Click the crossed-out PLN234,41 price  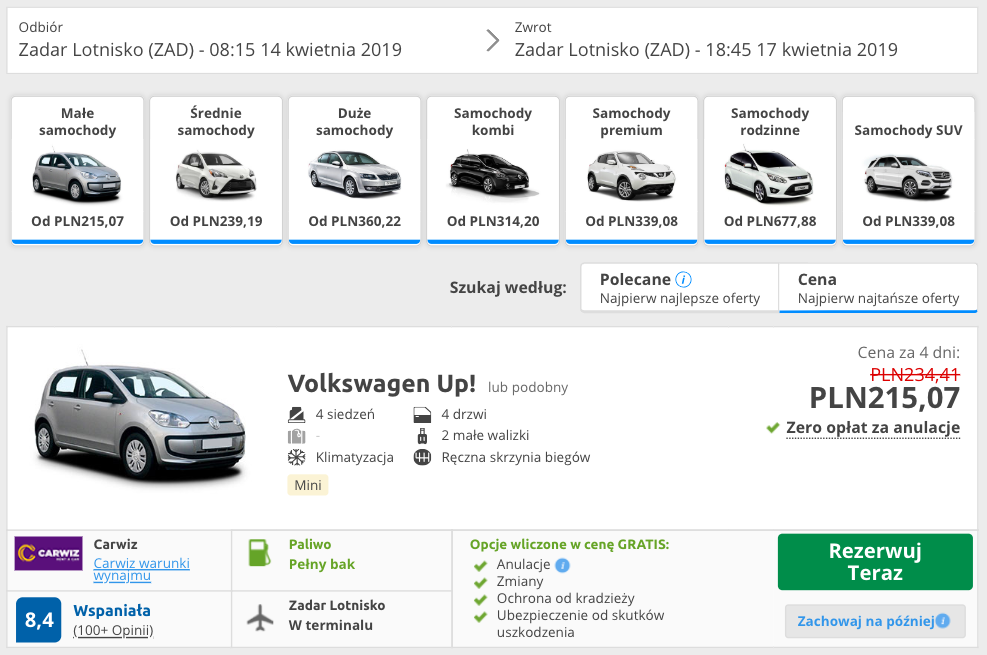coord(915,375)
